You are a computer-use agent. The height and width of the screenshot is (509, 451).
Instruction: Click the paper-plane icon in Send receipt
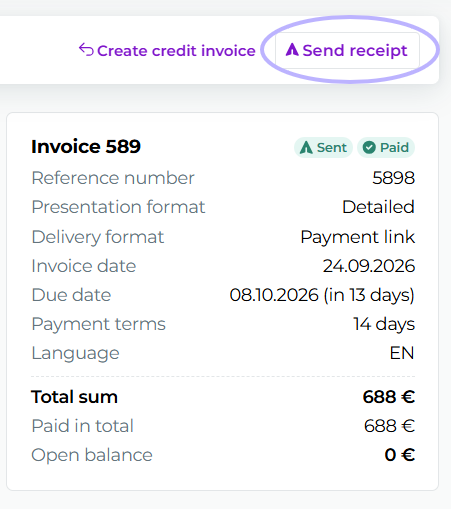pyautogui.click(x=292, y=50)
